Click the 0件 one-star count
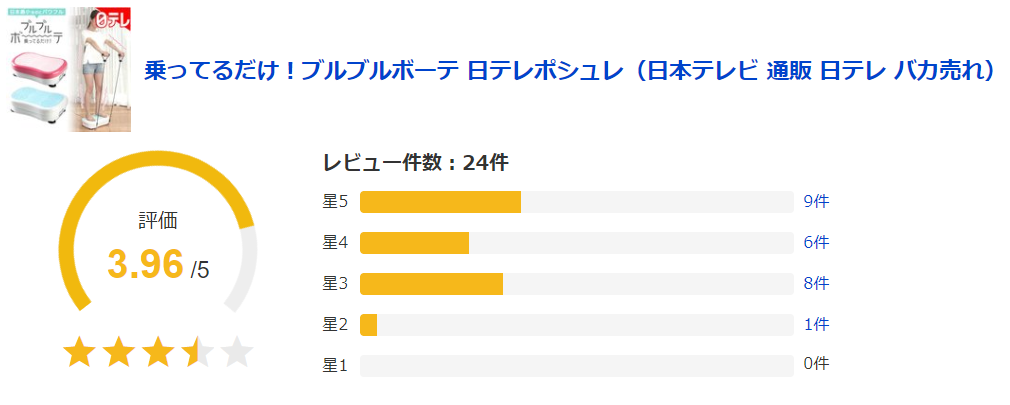The image size is (1010, 405). [816, 364]
